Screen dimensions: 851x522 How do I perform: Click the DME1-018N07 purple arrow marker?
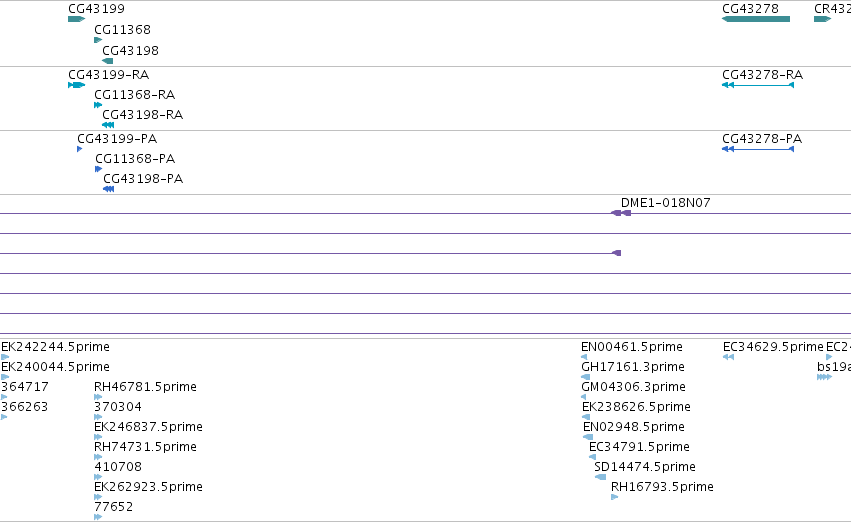(621, 213)
